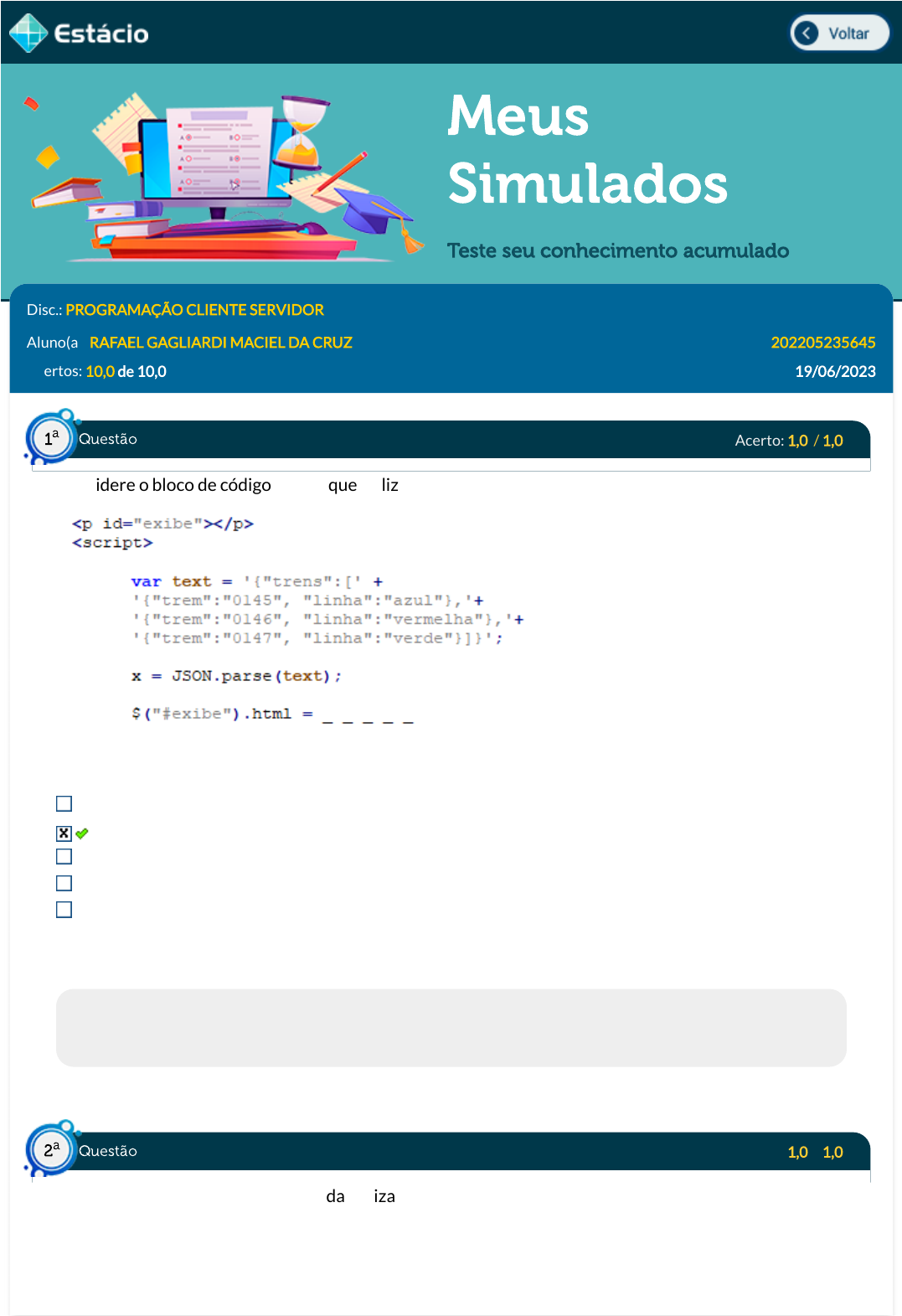This screenshot has width=902, height=1316.
Task: Click the gray explanation box under question 1
Action: [x=451, y=1028]
